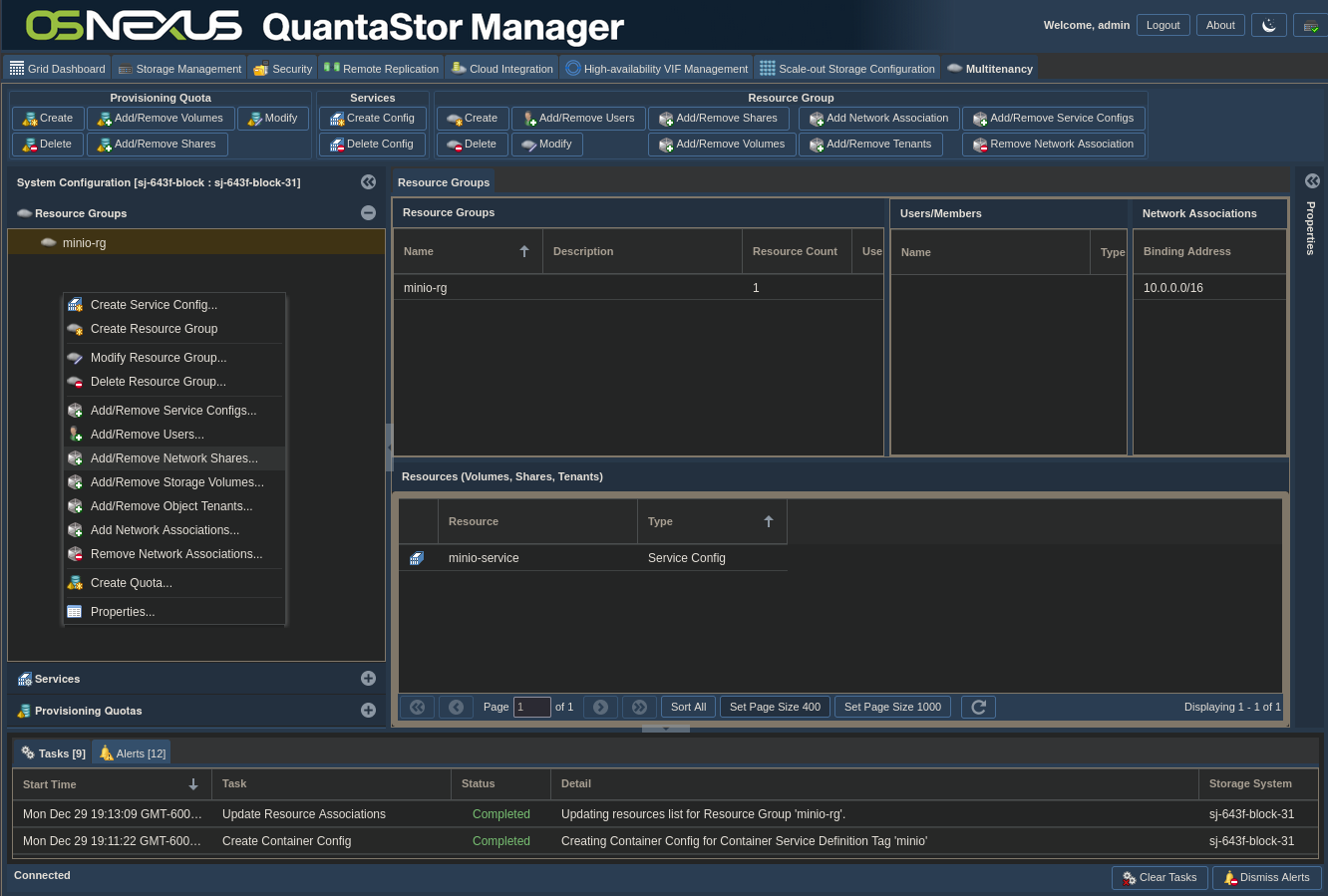Select Create Quota in context menu
The width and height of the screenshot is (1328, 896).
(131, 583)
